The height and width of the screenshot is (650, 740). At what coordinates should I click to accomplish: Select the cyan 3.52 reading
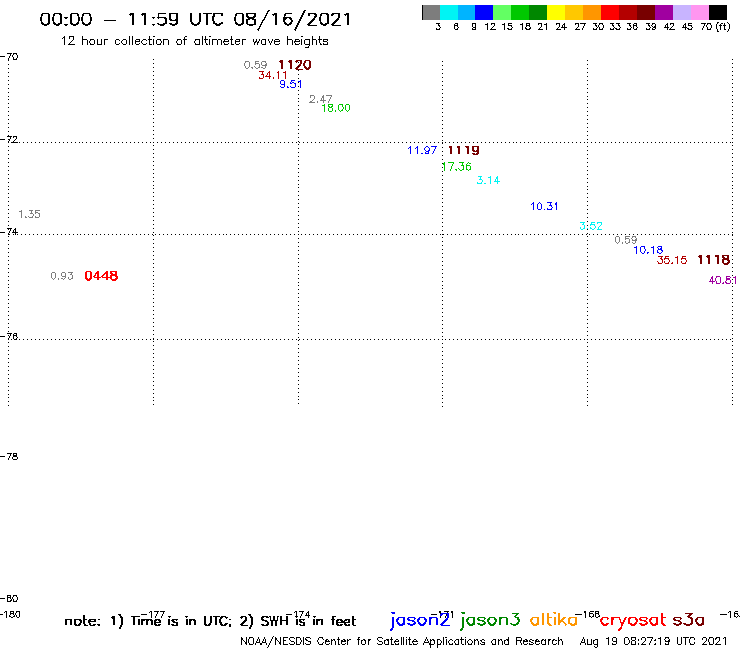coord(591,226)
